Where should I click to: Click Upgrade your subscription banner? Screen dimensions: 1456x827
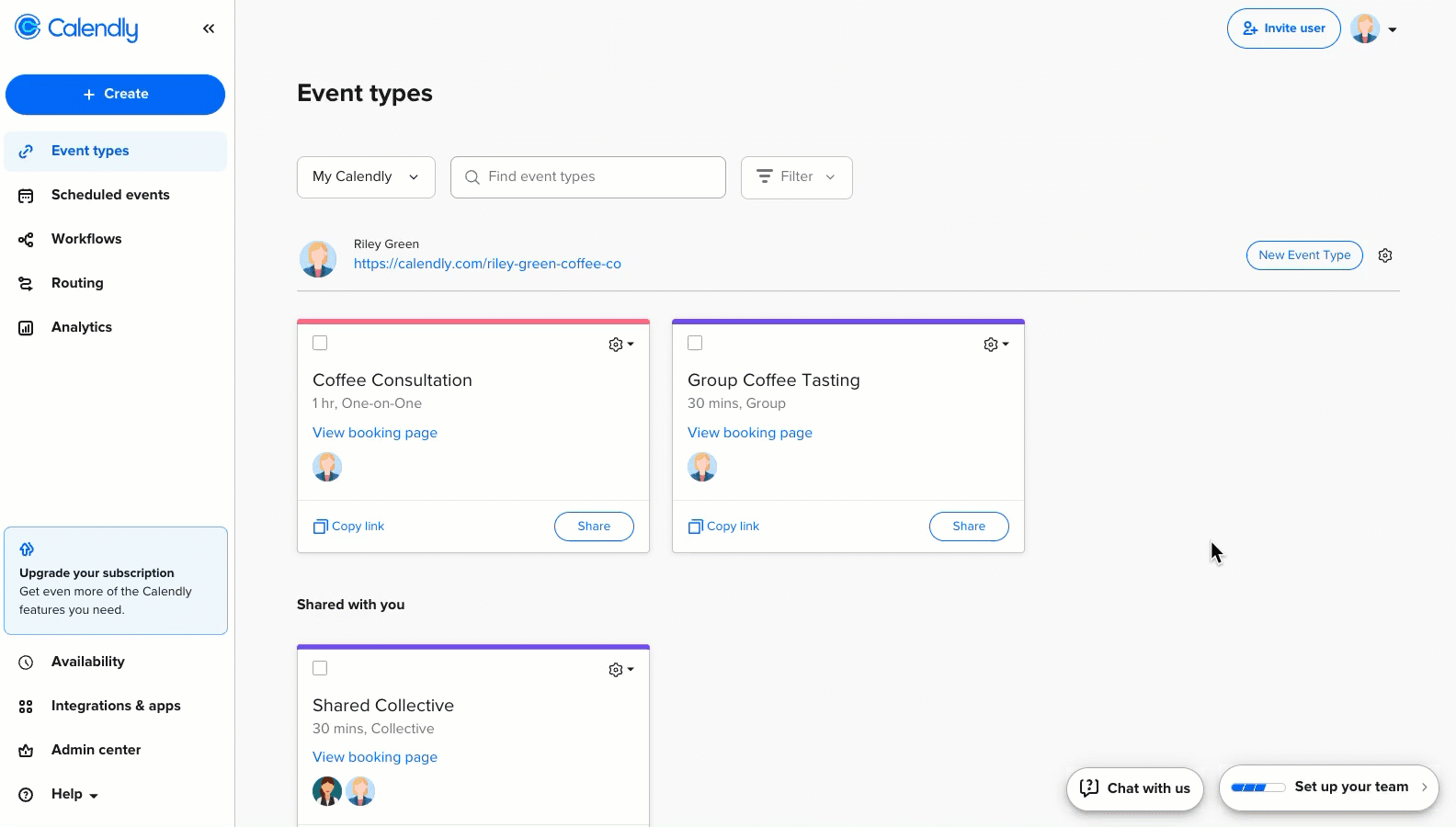click(116, 581)
